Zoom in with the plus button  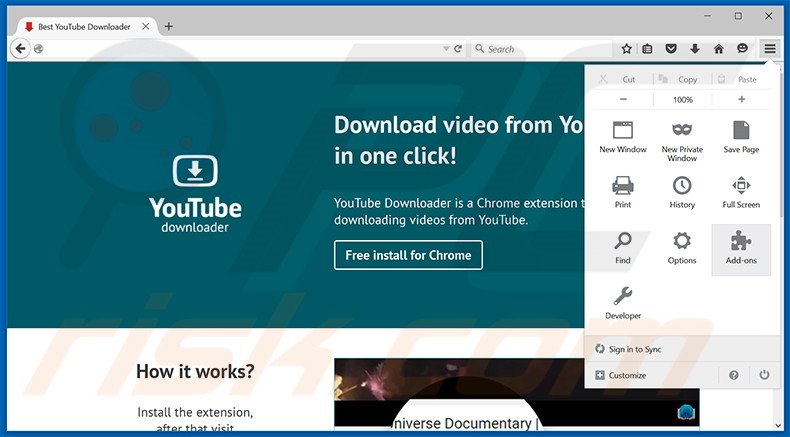pyautogui.click(x=741, y=99)
